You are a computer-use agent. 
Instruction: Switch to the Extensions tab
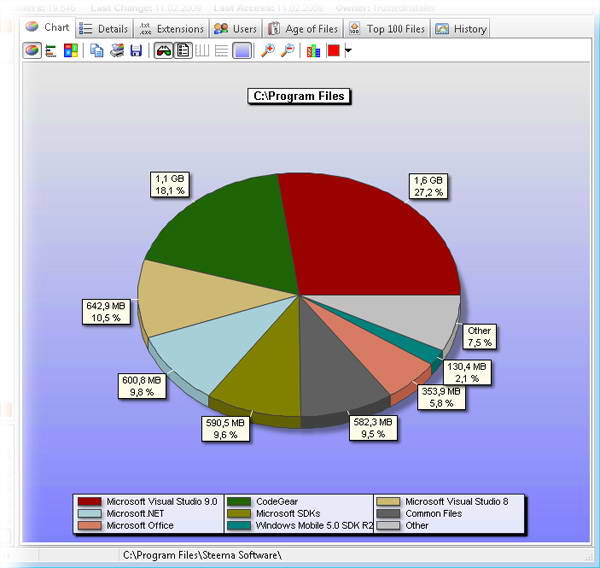(x=171, y=29)
